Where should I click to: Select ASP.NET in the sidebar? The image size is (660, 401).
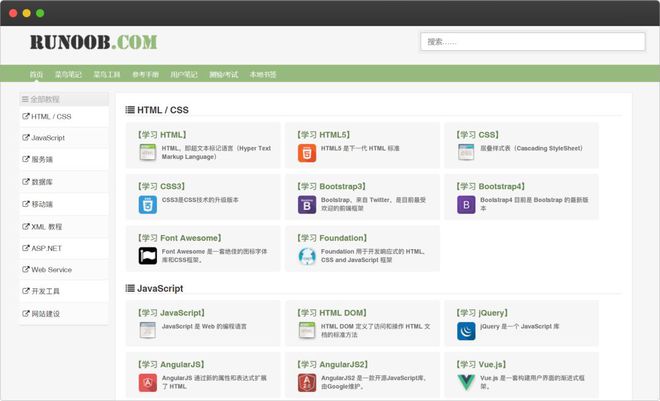64,248
